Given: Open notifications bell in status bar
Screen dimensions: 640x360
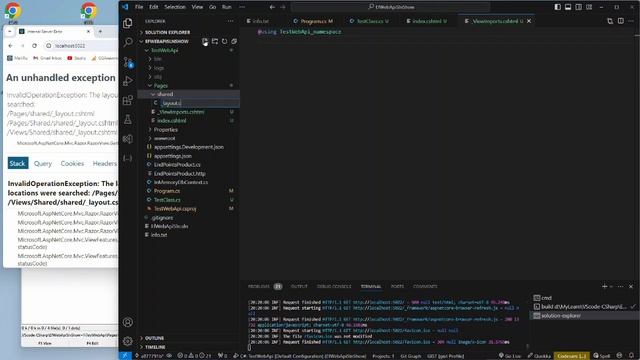Looking at the screenshot, I should pos(632,356).
